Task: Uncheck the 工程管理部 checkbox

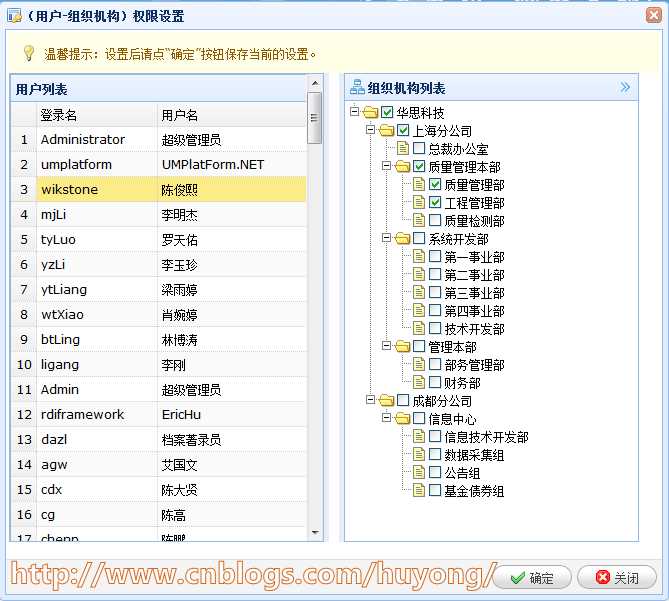Action: (435, 202)
